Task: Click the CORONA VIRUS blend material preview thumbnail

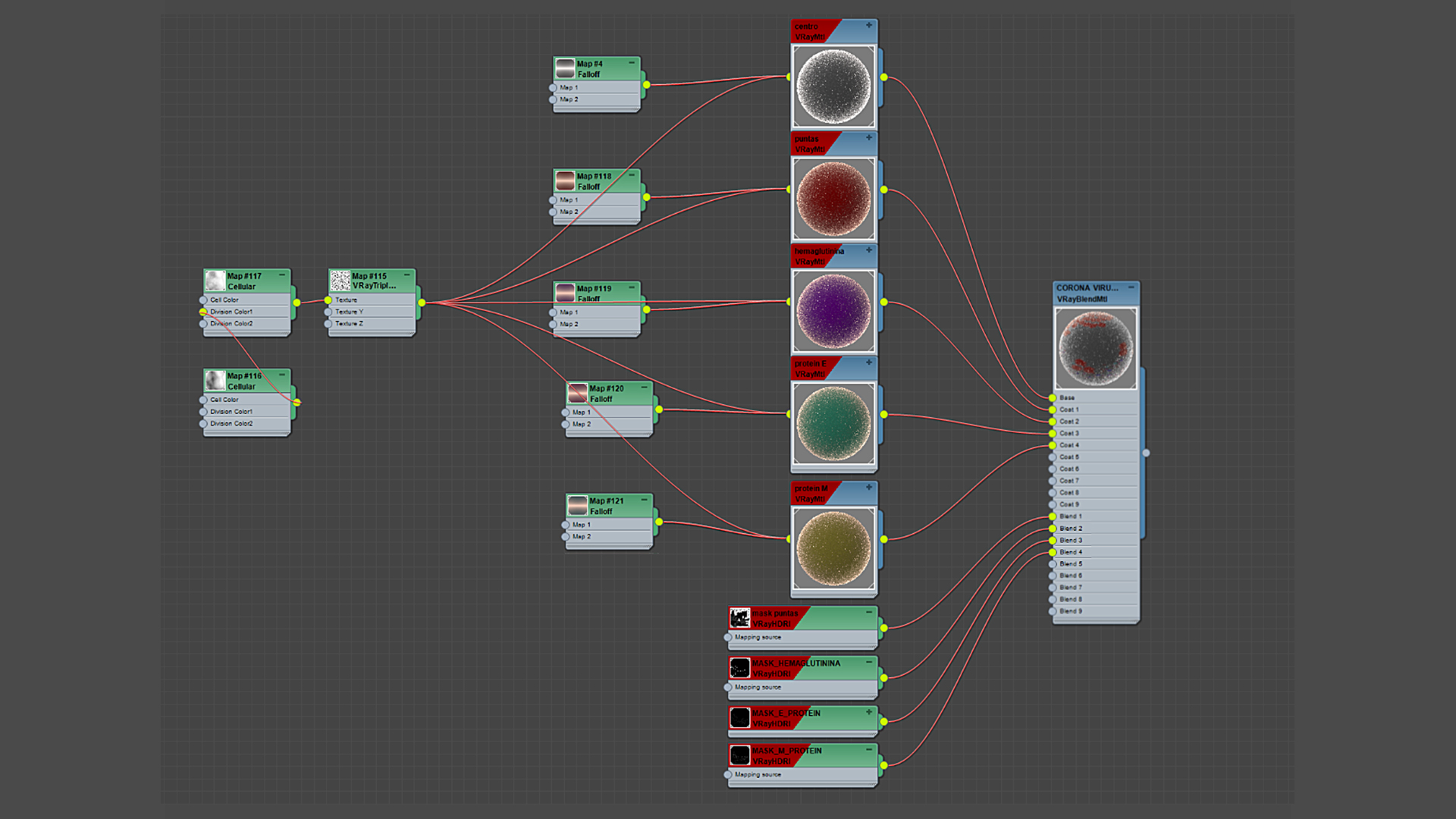Action: coord(1096,349)
